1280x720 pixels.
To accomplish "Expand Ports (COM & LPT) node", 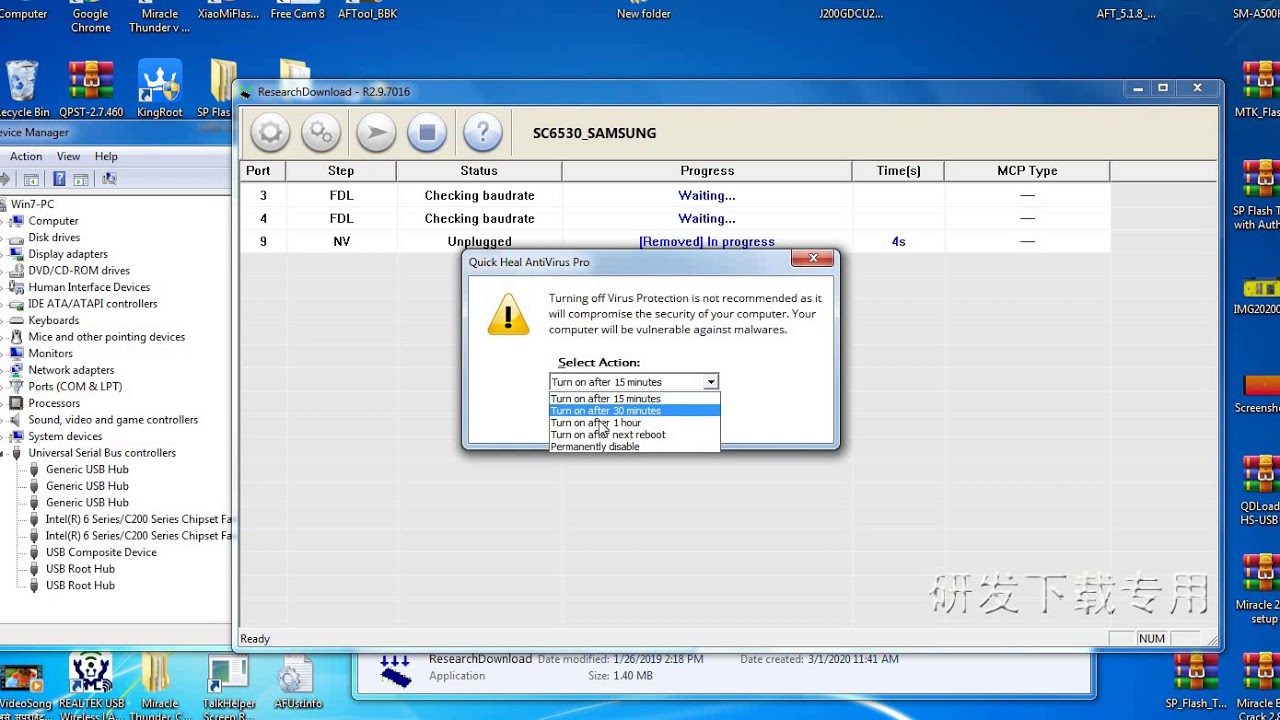I will [2, 387].
